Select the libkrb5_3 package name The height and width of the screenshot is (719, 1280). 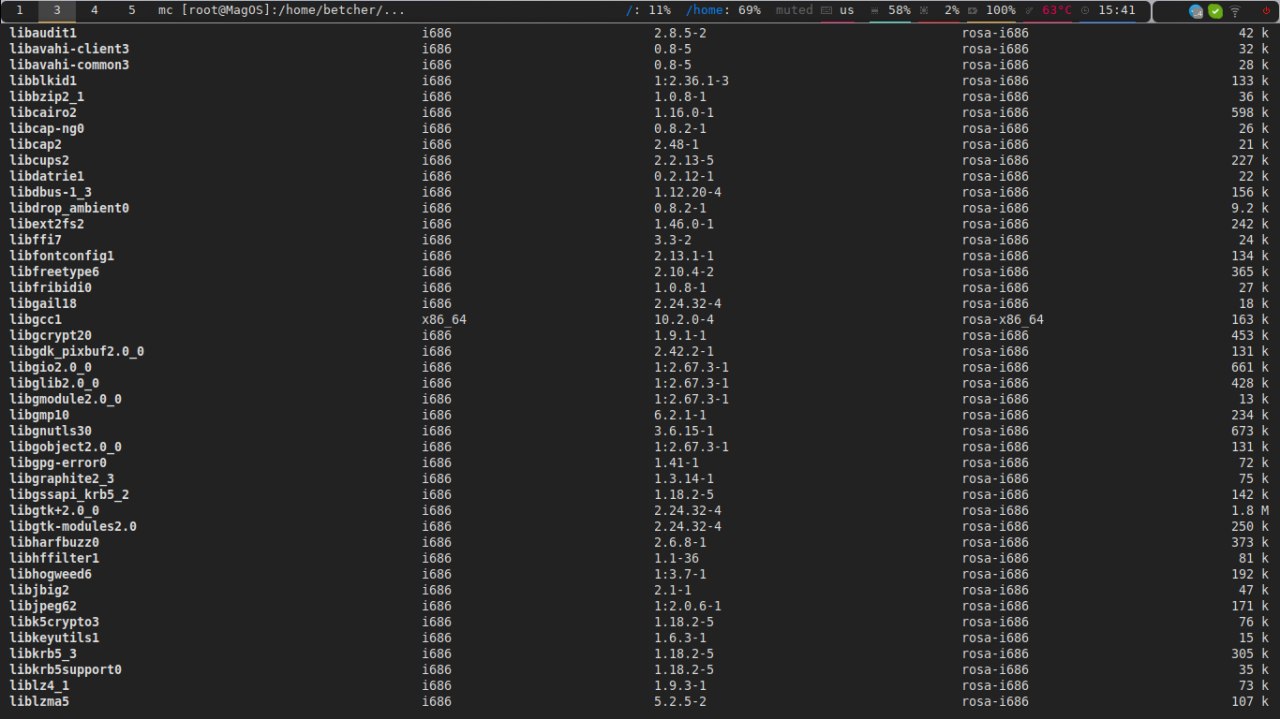(43, 654)
